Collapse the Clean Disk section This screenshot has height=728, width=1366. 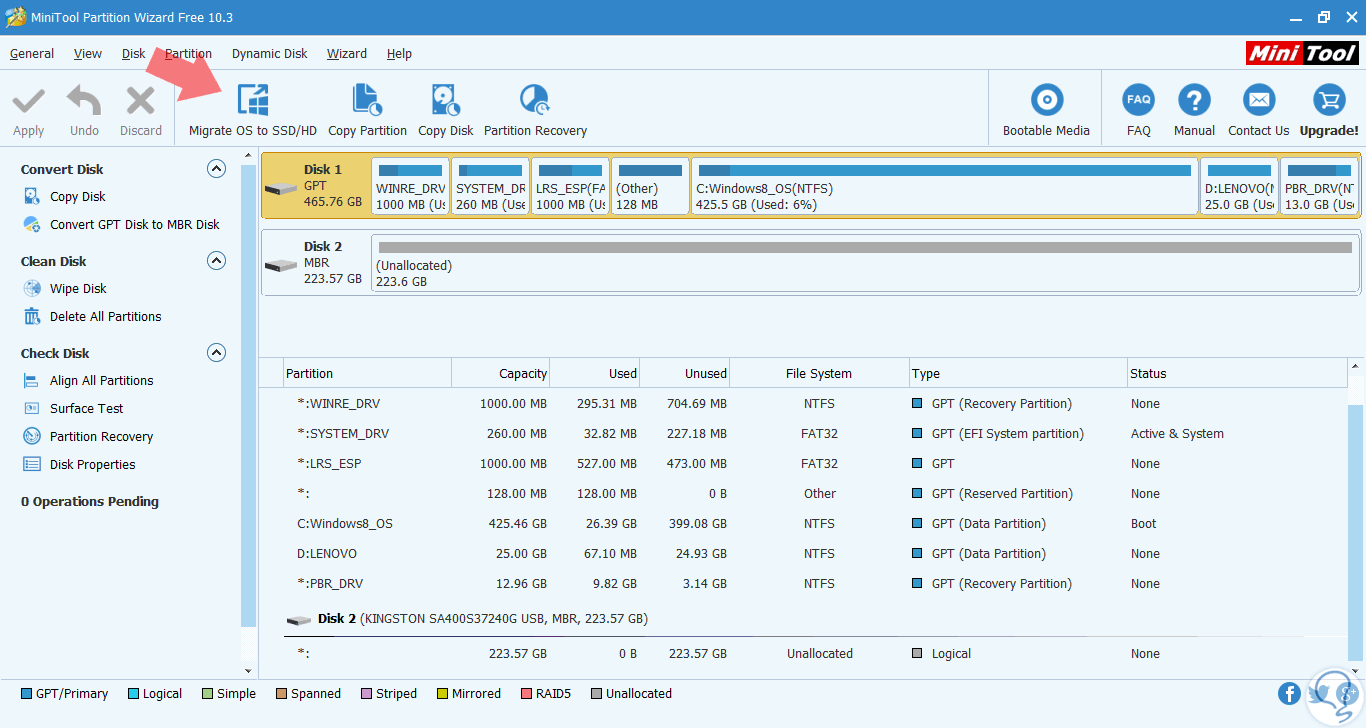click(x=216, y=261)
